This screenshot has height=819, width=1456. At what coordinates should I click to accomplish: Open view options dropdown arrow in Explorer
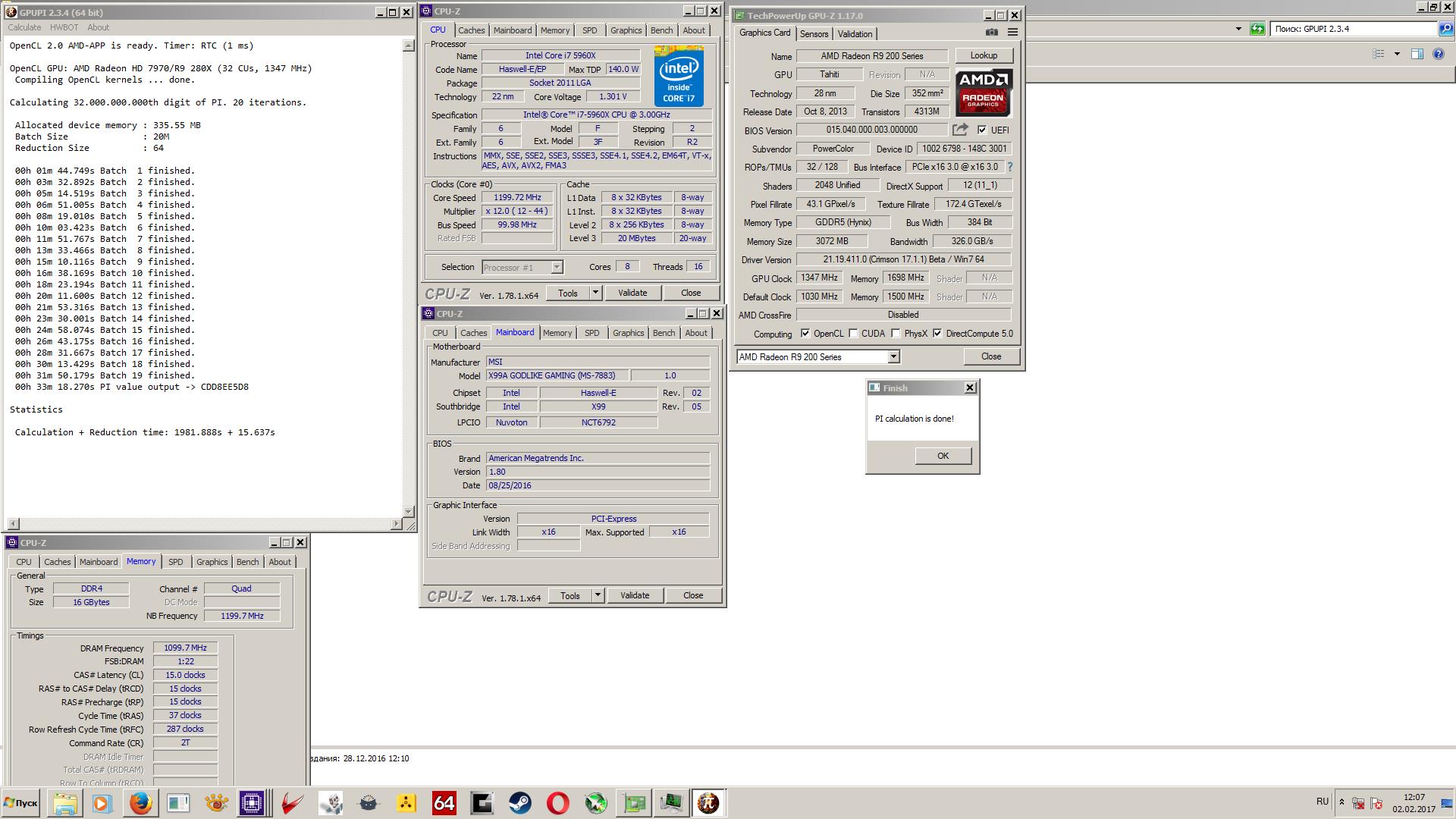click(1397, 54)
